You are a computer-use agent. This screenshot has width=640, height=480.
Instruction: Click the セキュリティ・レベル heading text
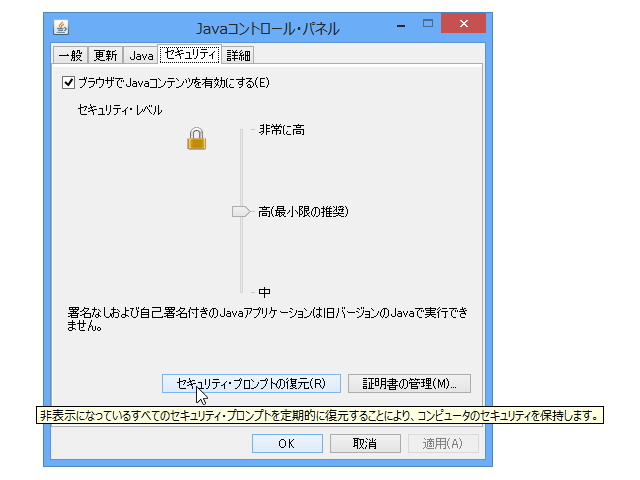click(x=120, y=110)
